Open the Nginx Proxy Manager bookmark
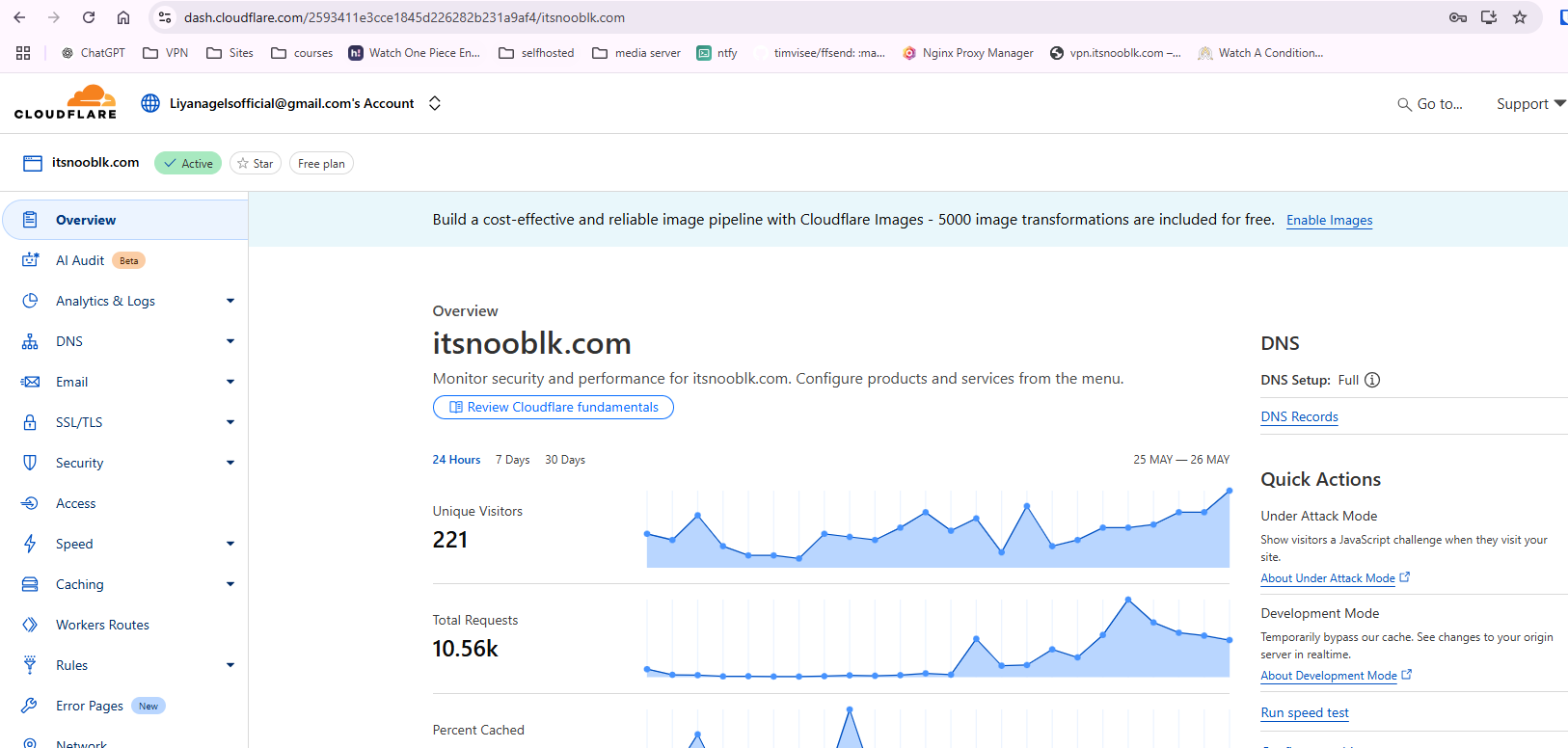The width and height of the screenshot is (1568, 748). [968, 53]
